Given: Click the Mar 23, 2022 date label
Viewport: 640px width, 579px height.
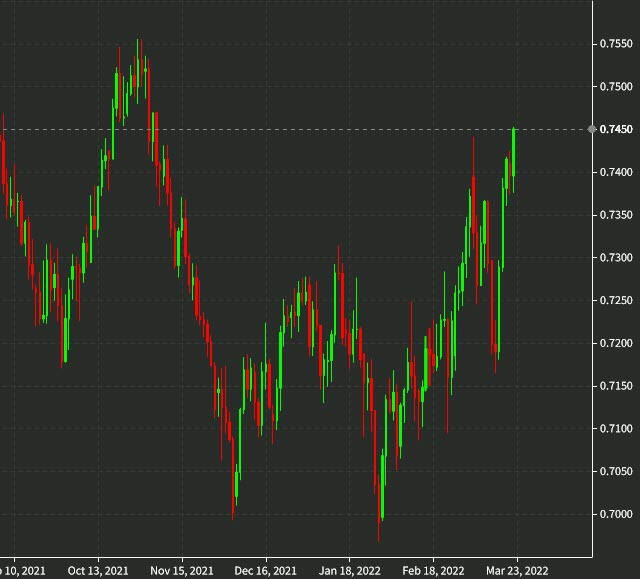Looking at the screenshot, I should tap(517, 570).
